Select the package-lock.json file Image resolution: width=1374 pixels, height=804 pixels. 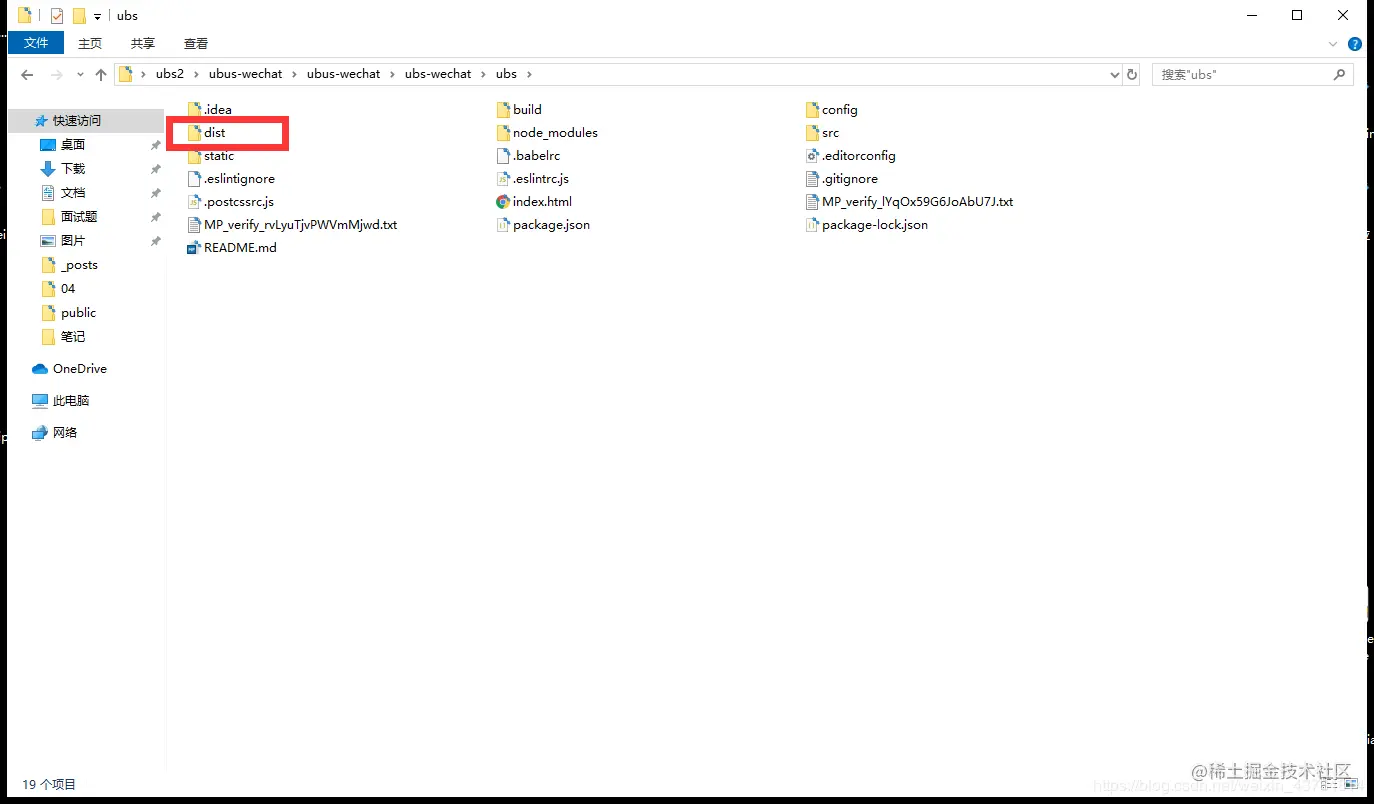click(x=866, y=224)
